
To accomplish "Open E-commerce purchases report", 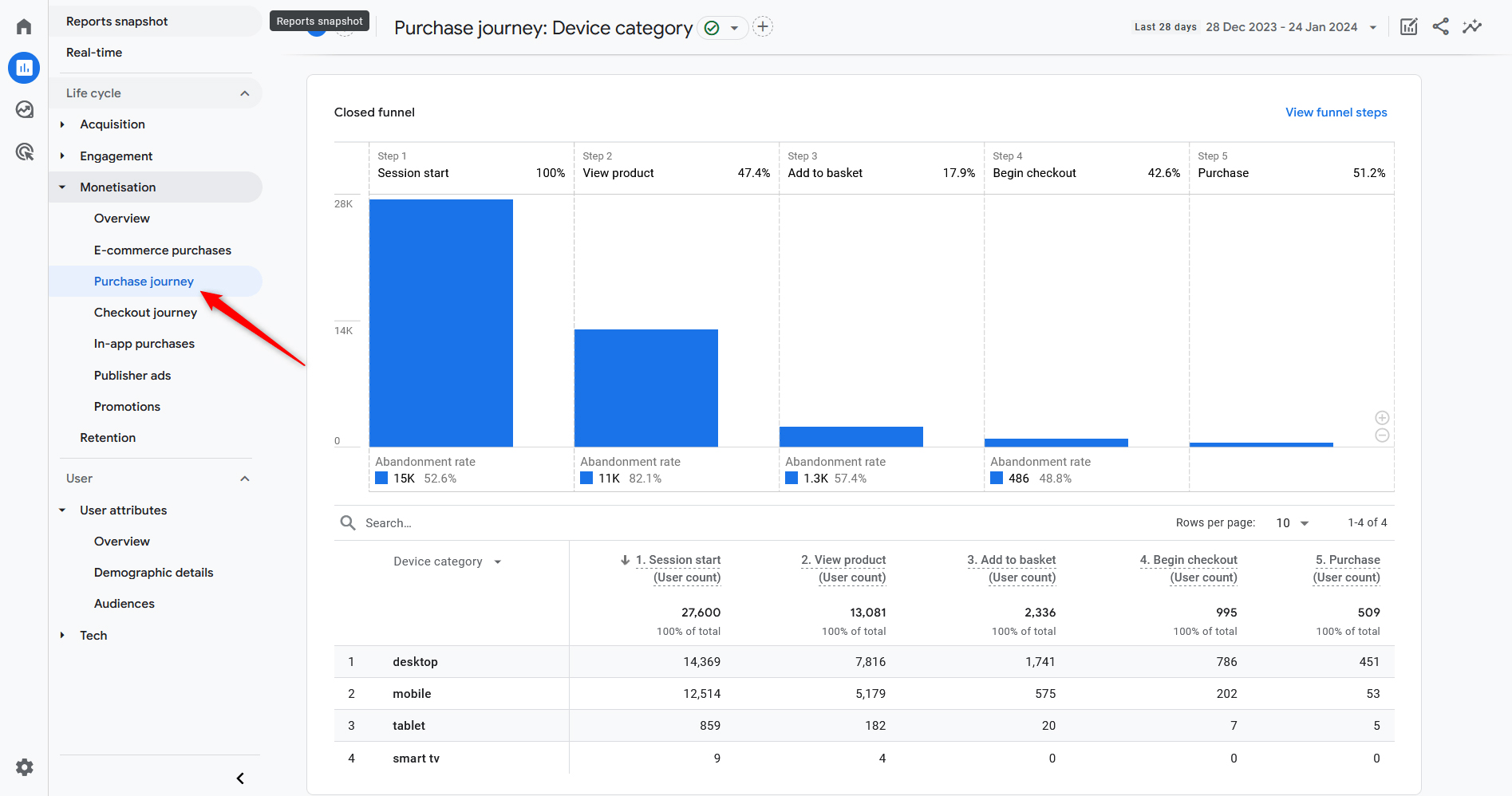I will (162, 250).
